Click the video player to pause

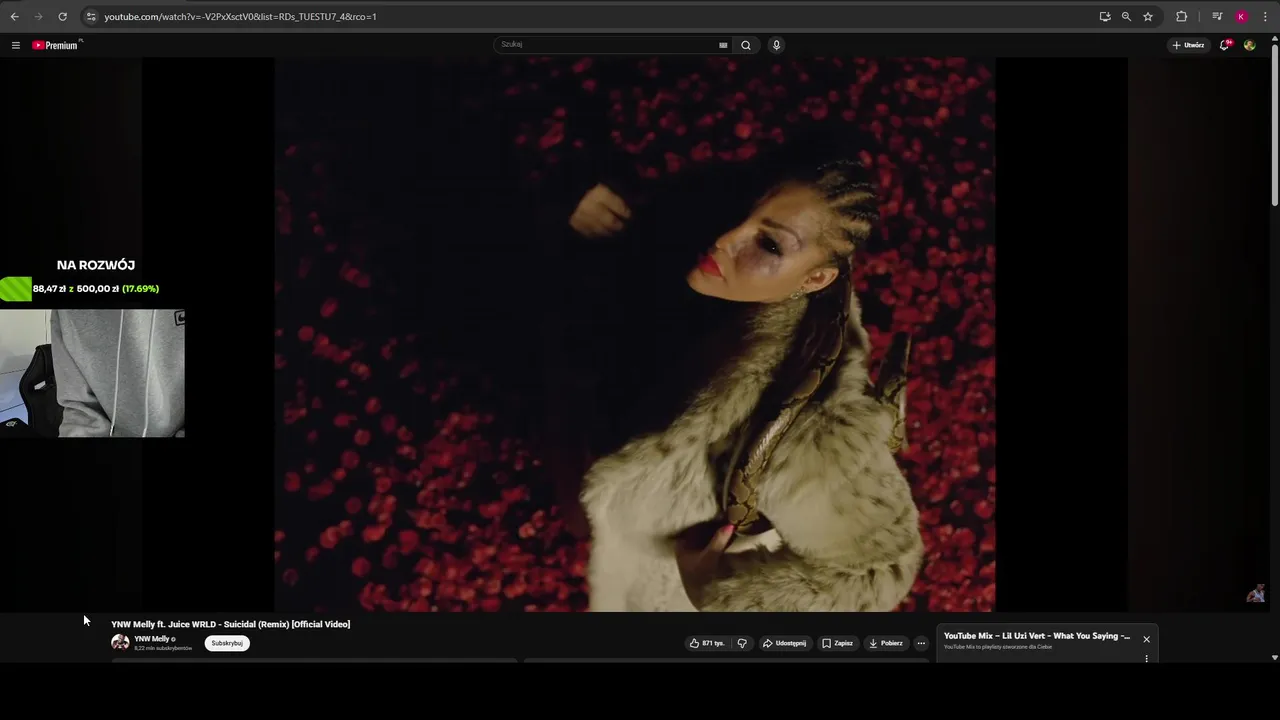pos(635,334)
